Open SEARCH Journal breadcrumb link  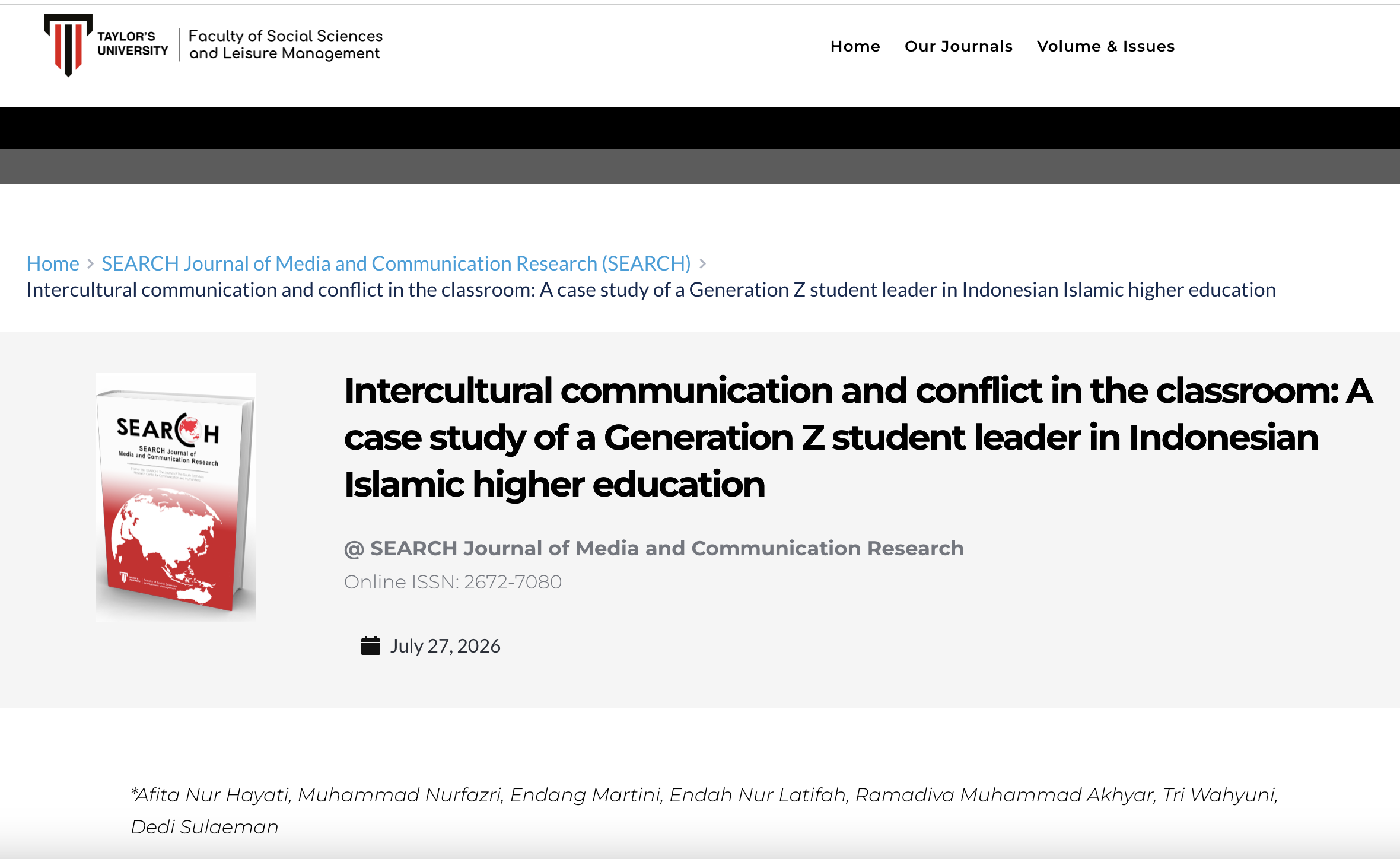pyautogui.click(x=396, y=263)
